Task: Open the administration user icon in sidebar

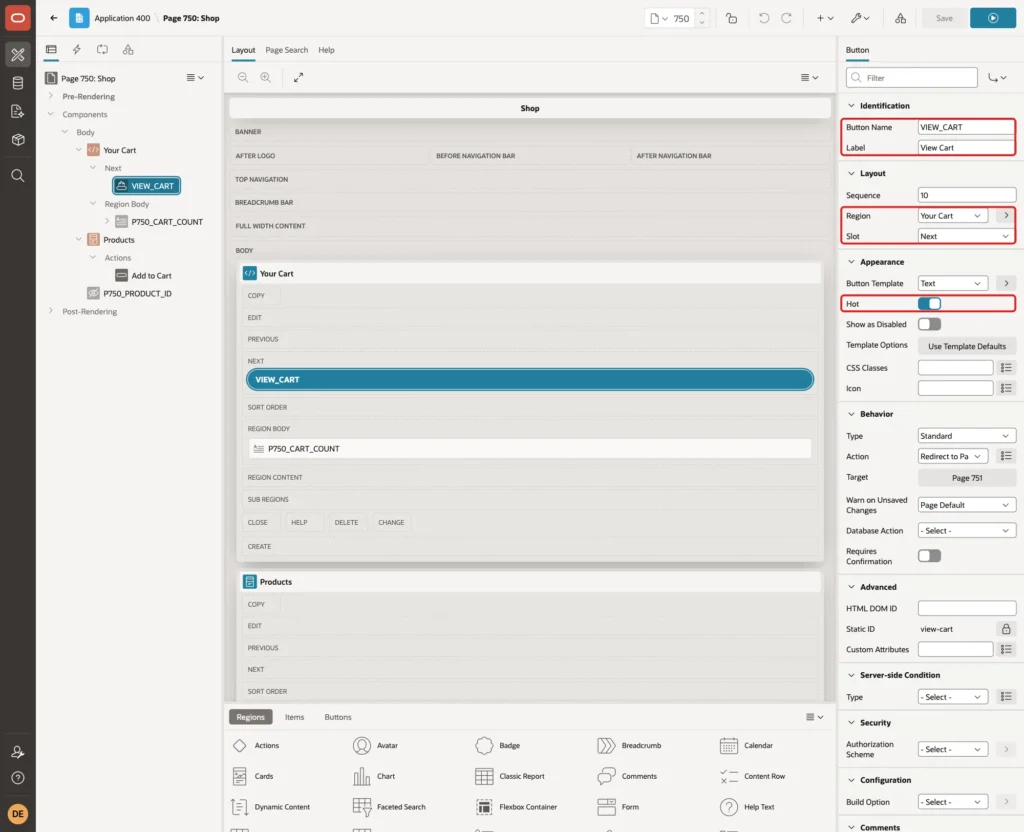Action: point(18,752)
